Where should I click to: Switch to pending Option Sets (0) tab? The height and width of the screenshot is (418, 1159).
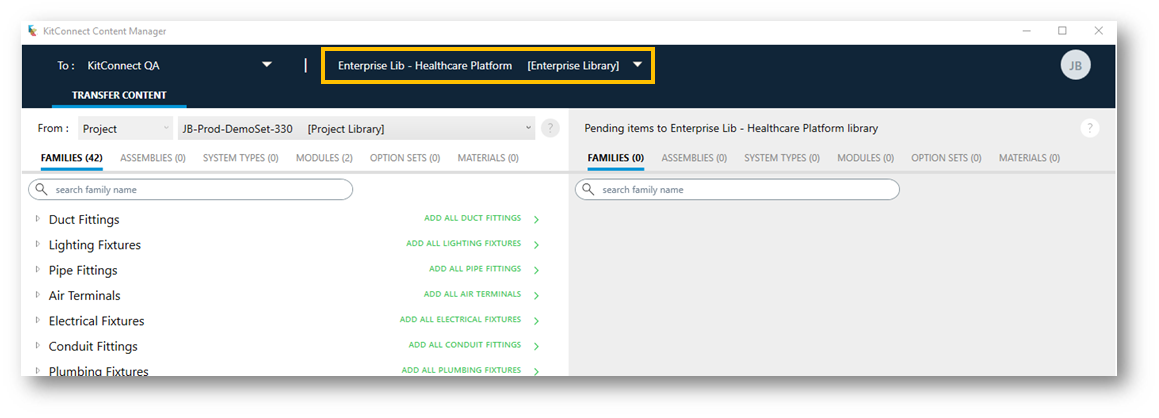pos(946,158)
